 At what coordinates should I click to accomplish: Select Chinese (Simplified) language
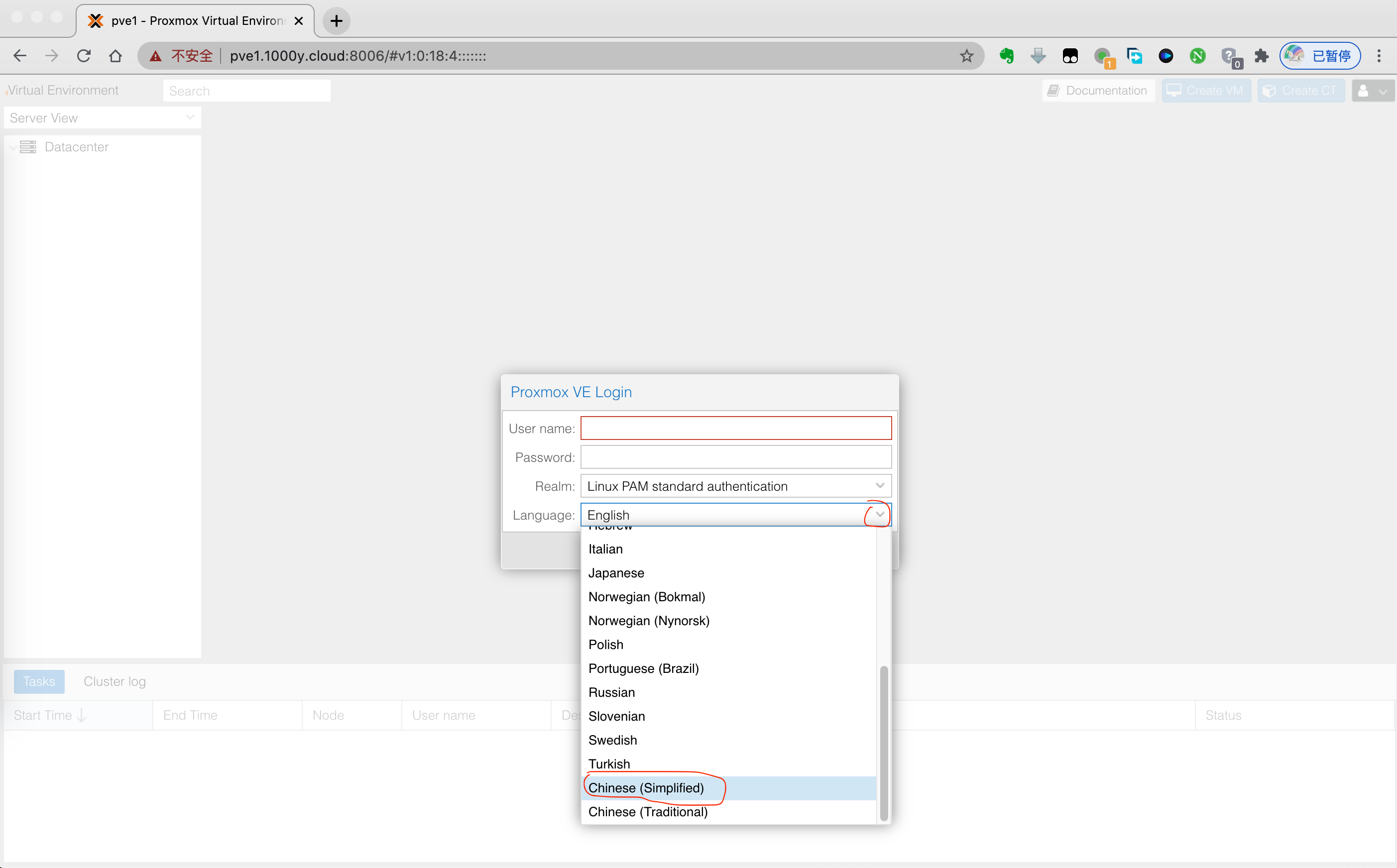(x=729, y=788)
